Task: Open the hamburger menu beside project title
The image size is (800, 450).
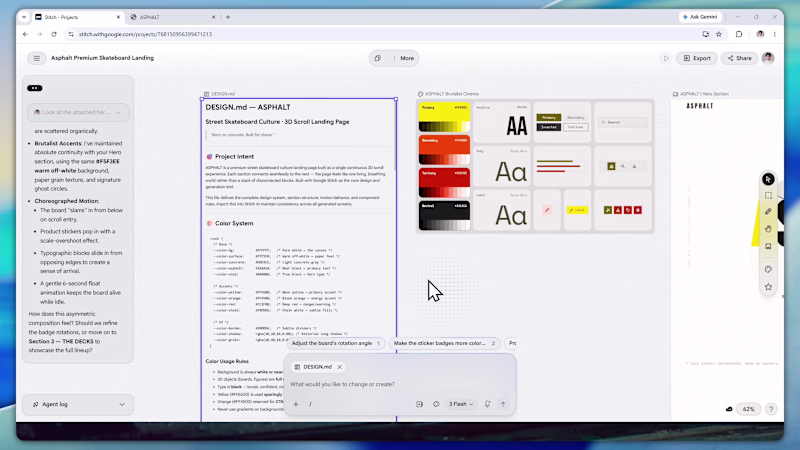Action: click(x=37, y=58)
